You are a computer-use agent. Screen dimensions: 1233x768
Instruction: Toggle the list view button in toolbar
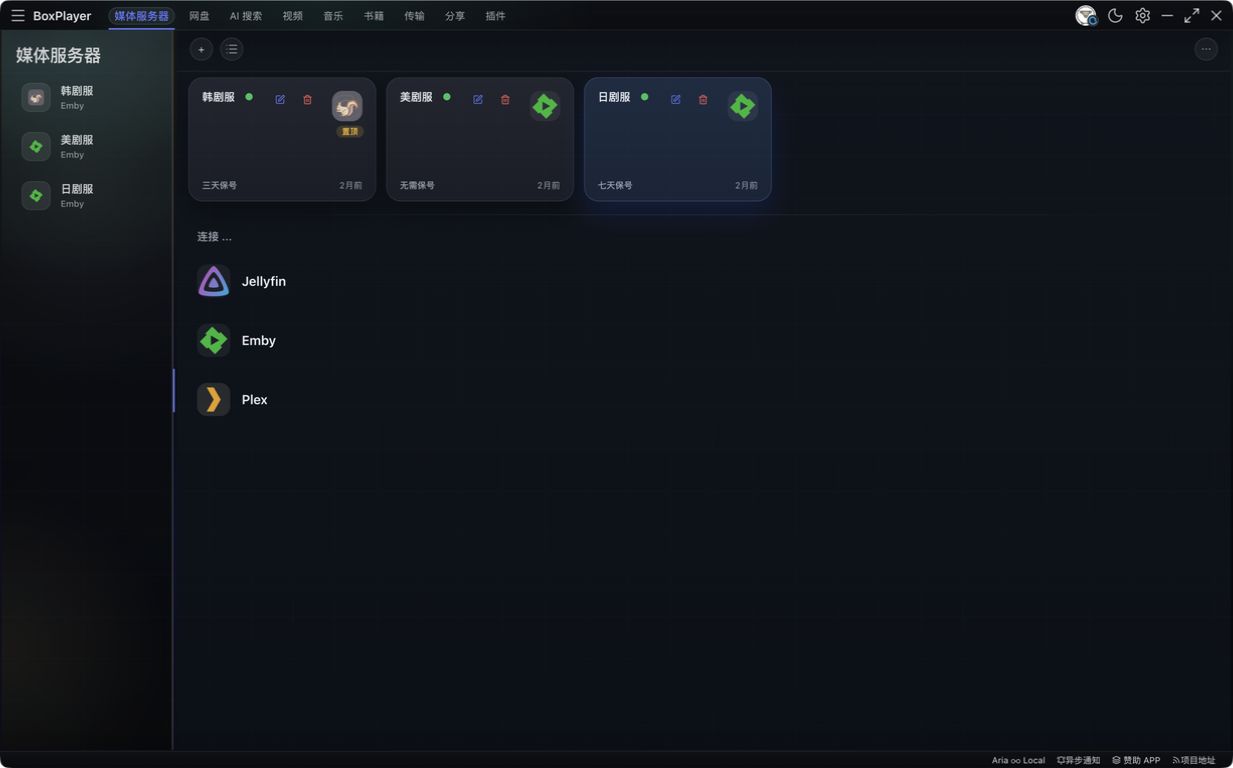pyautogui.click(x=232, y=49)
